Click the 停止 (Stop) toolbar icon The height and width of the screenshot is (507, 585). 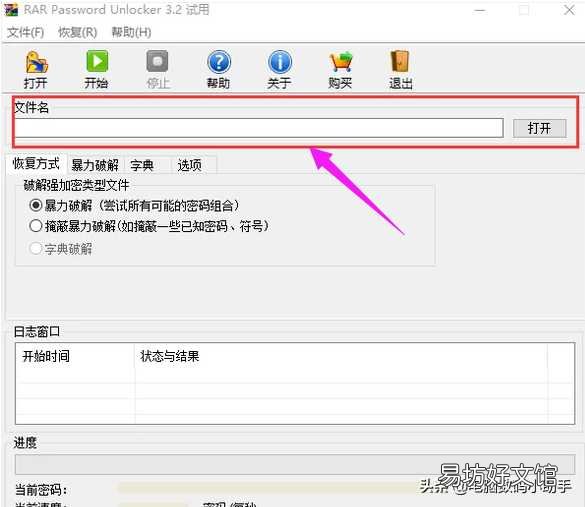[157, 70]
